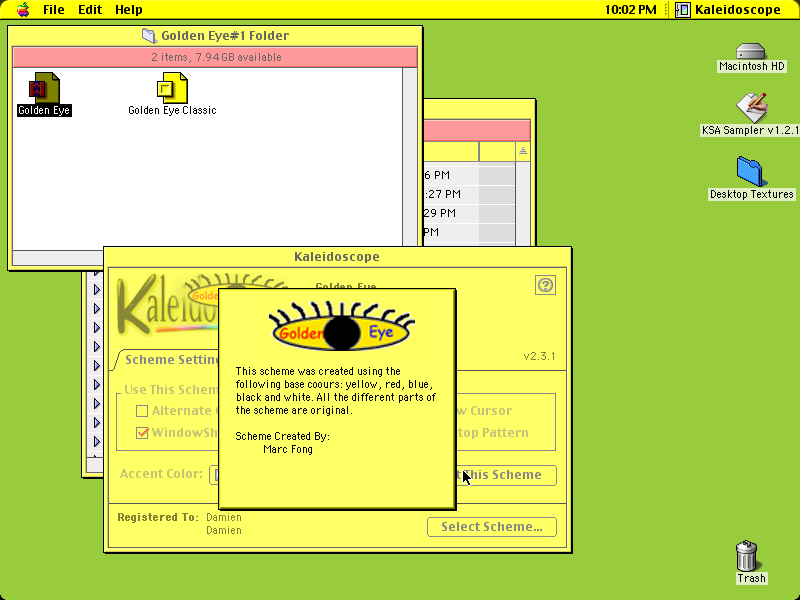Click the list window scrollbar below the sort button
The height and width of the screenshot is (600, 800).
(523, 204)
